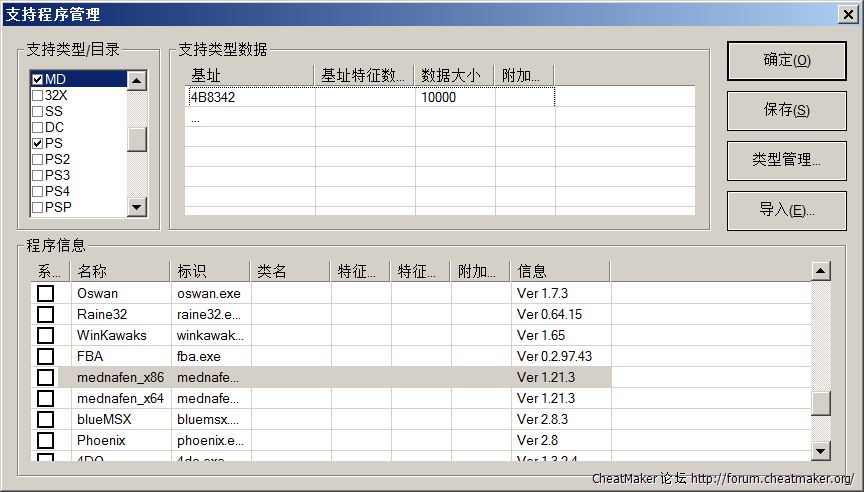Tick the checkbox for Oswan row
Viewport: 864px width, 492px height.
(x=45, y=293)
